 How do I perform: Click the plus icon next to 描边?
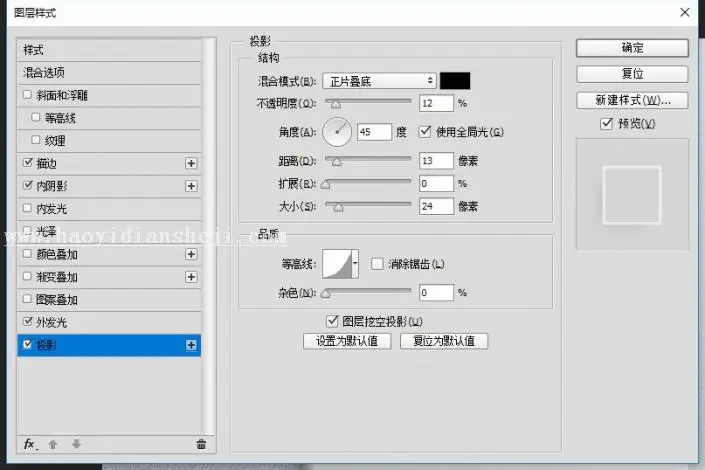click(191, 163)
